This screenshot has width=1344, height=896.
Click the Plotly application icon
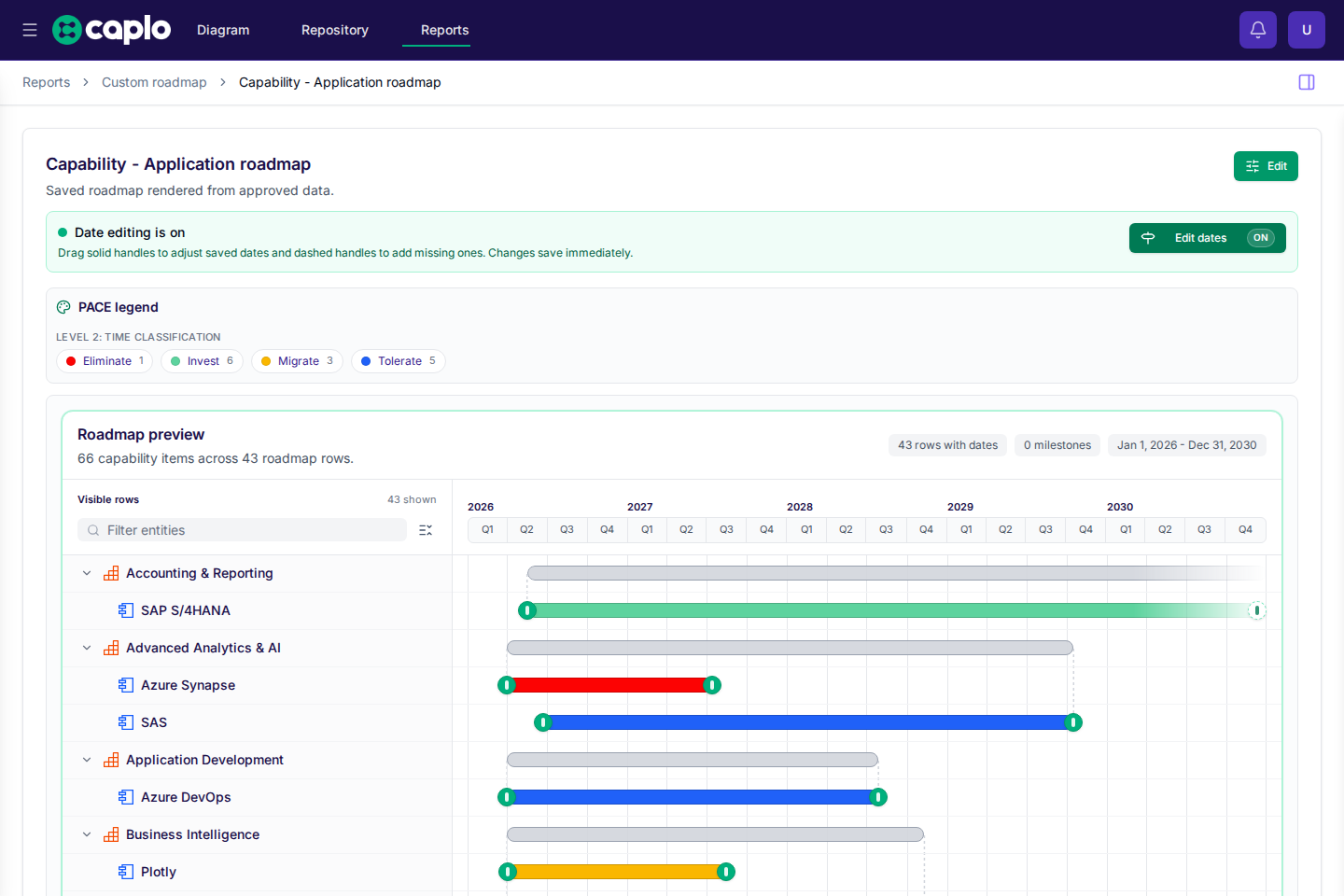coord(126,872)
